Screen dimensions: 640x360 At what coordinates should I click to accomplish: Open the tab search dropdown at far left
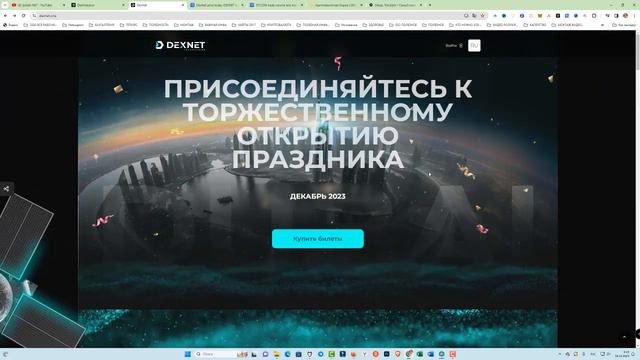pos(4,5)
